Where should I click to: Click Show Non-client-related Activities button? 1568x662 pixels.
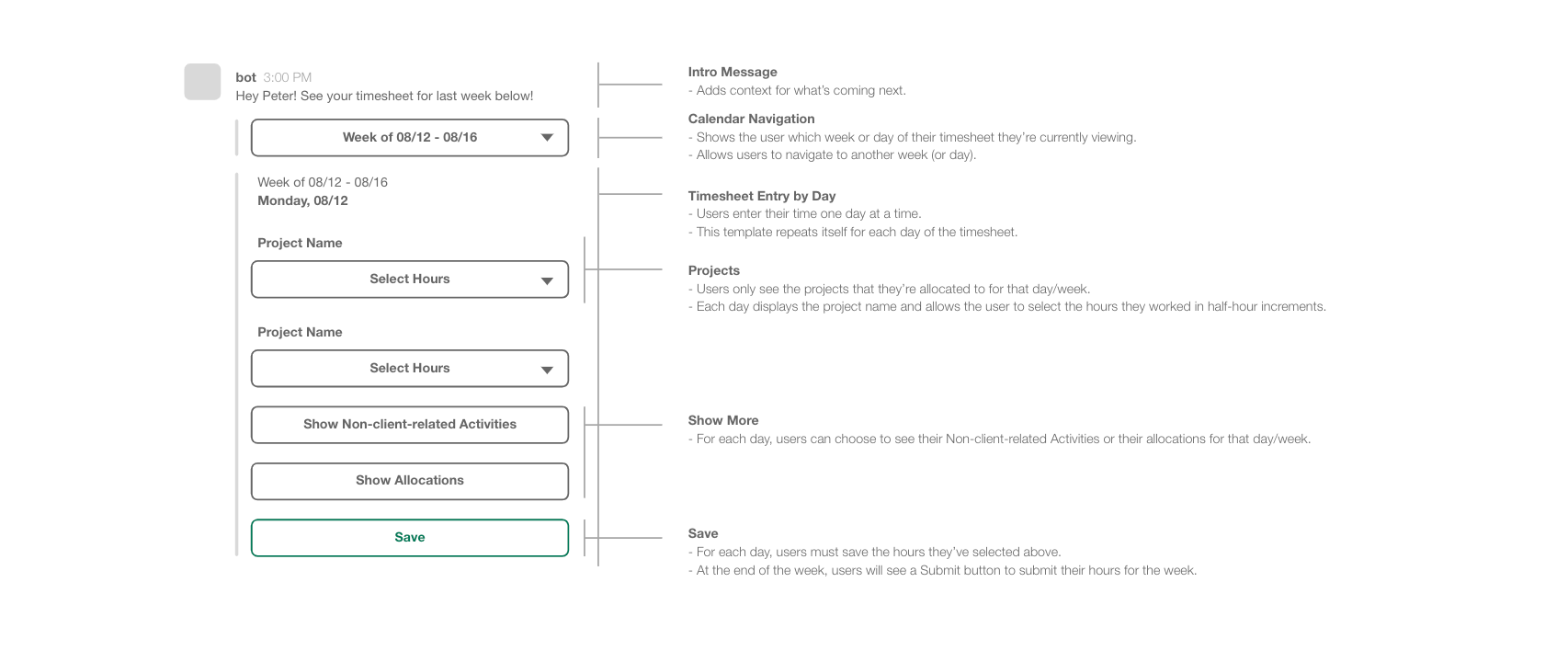click(x=410, y=425)
